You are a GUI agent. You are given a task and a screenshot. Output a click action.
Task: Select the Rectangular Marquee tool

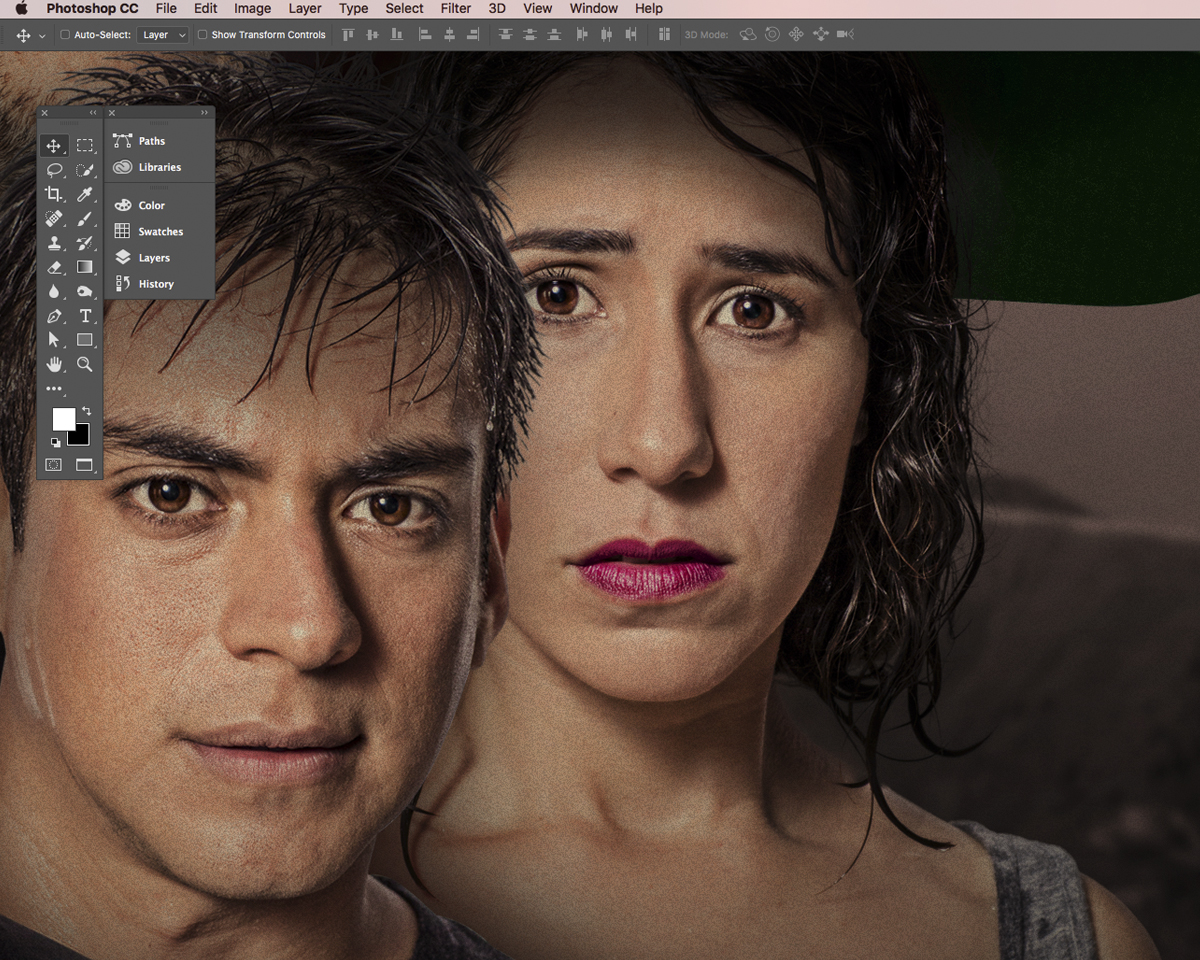(x=85, y=146)
